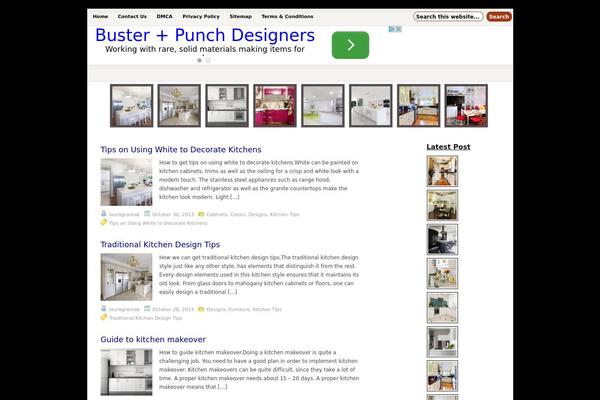Click the green arrow ad button
The width and height of the screenshot is (600, 400).
pos(350,45)
